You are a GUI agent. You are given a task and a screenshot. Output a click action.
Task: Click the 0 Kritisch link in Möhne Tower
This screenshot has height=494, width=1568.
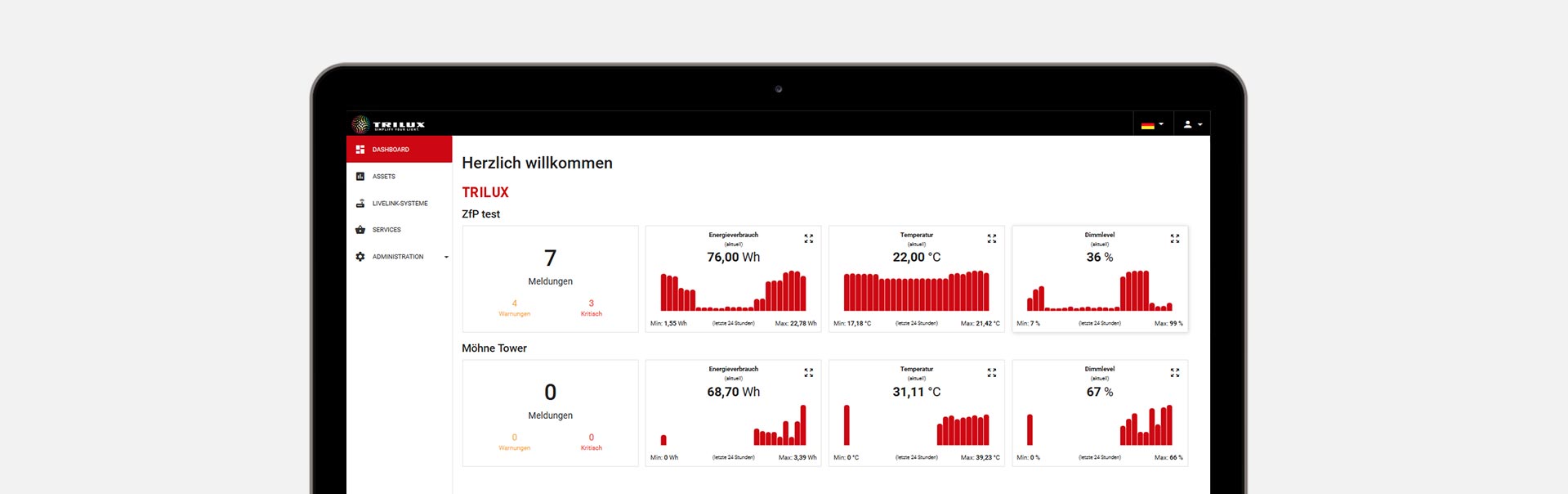(x=592, y=442)
